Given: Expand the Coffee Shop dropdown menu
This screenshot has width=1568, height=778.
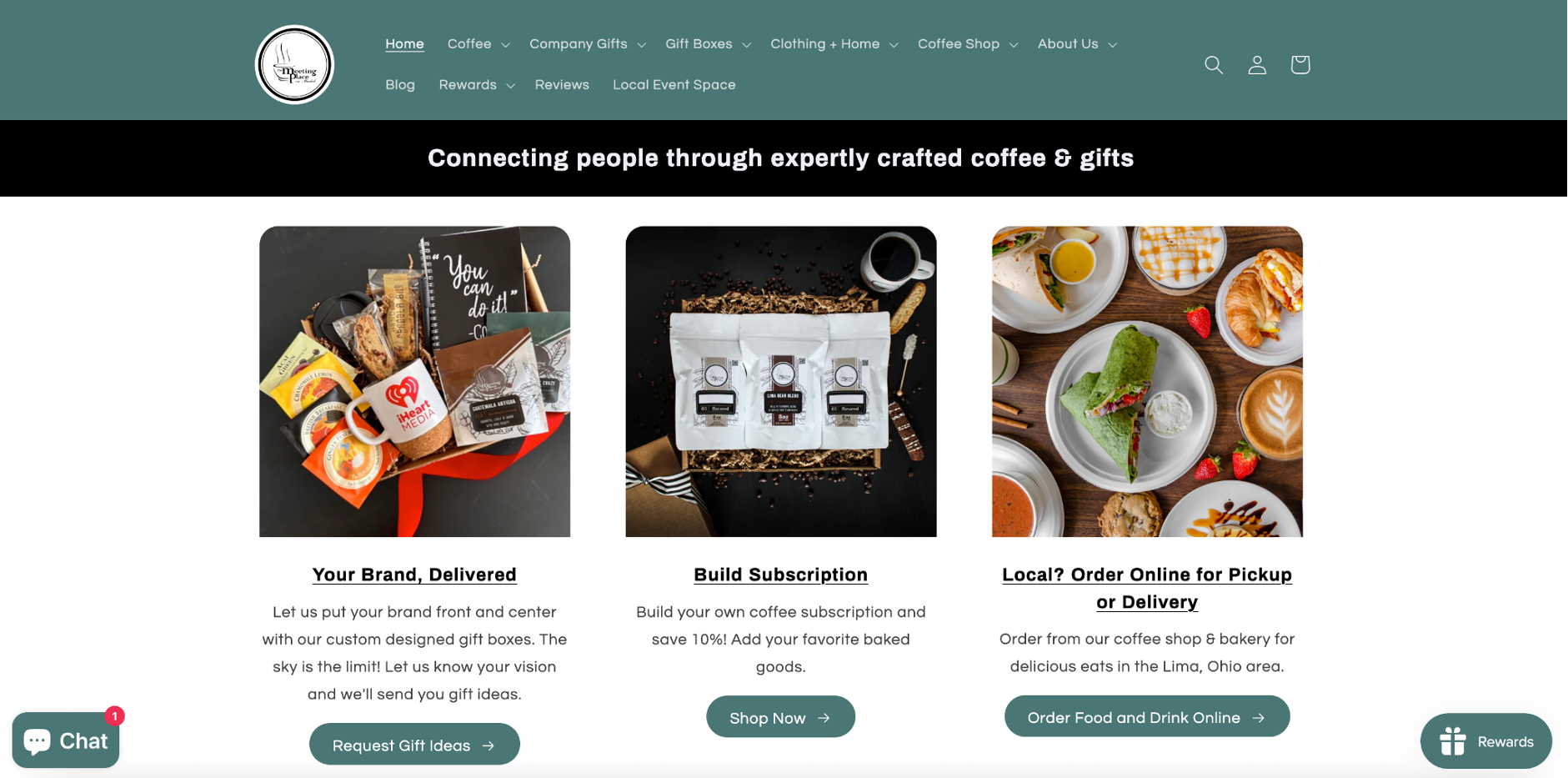Looking at the screenshot, I should coord(968,44).
